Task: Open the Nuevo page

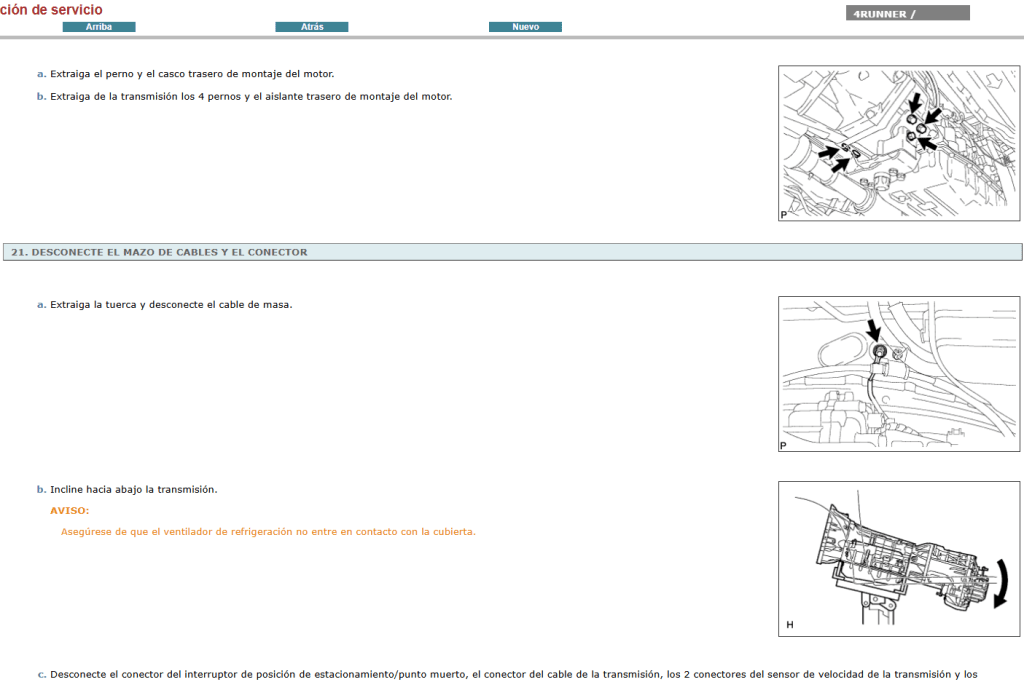Action: 525,26
